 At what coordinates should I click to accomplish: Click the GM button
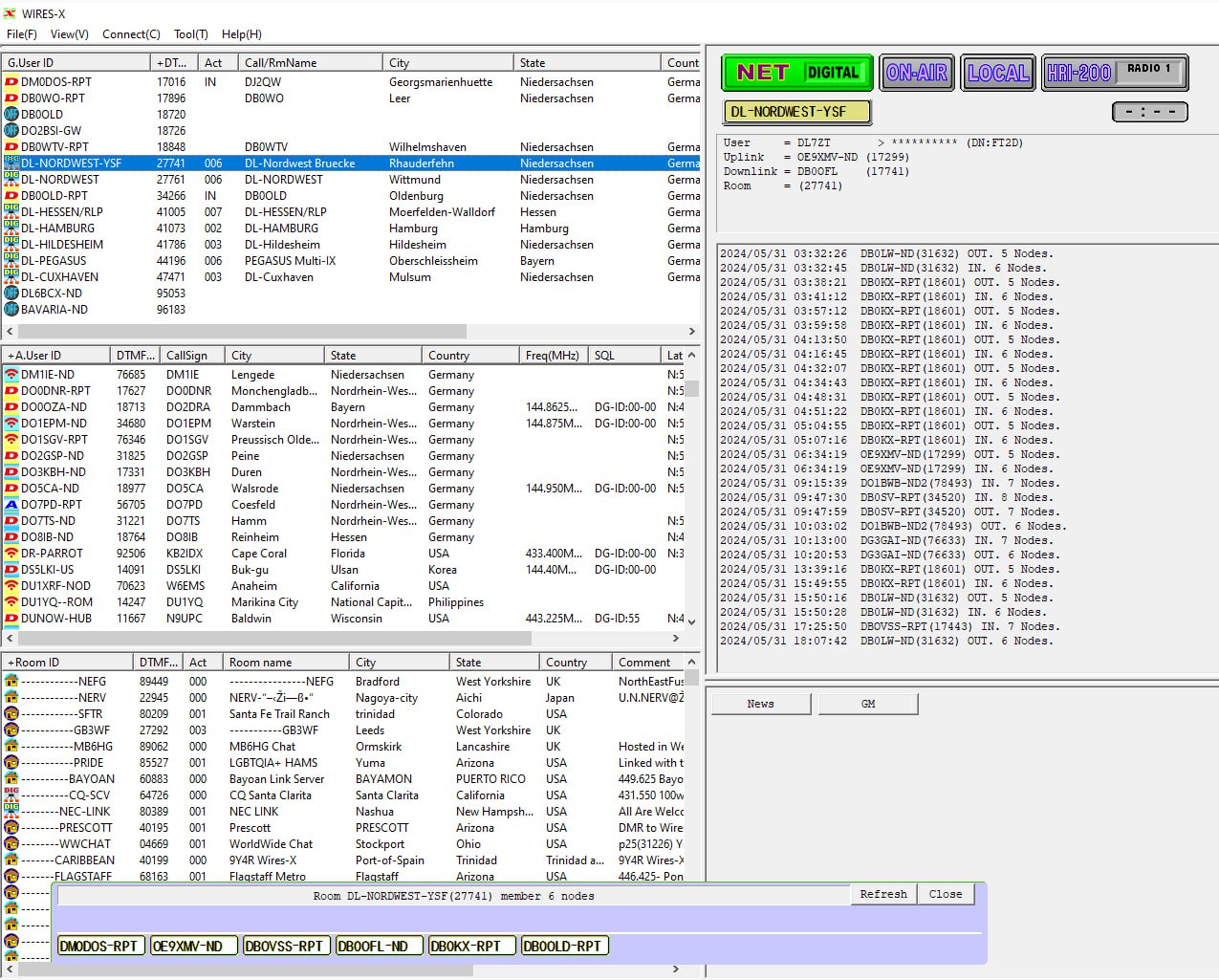tap(868, 703)
